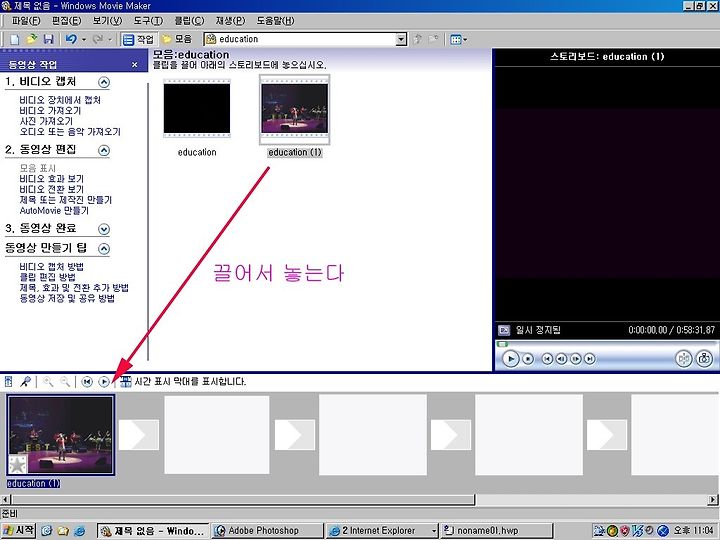Open the 파일(F) menu
Screen dimensions: 720x540
click(x=26, y=21)
